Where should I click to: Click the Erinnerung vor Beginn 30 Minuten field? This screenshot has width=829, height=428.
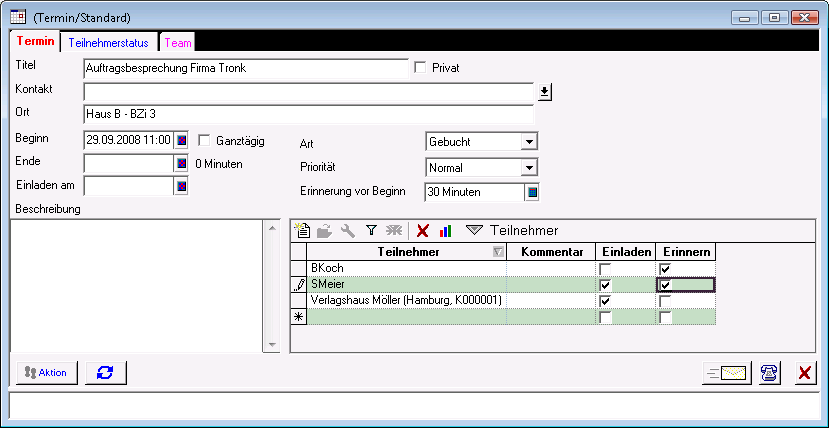pos(474,192)
